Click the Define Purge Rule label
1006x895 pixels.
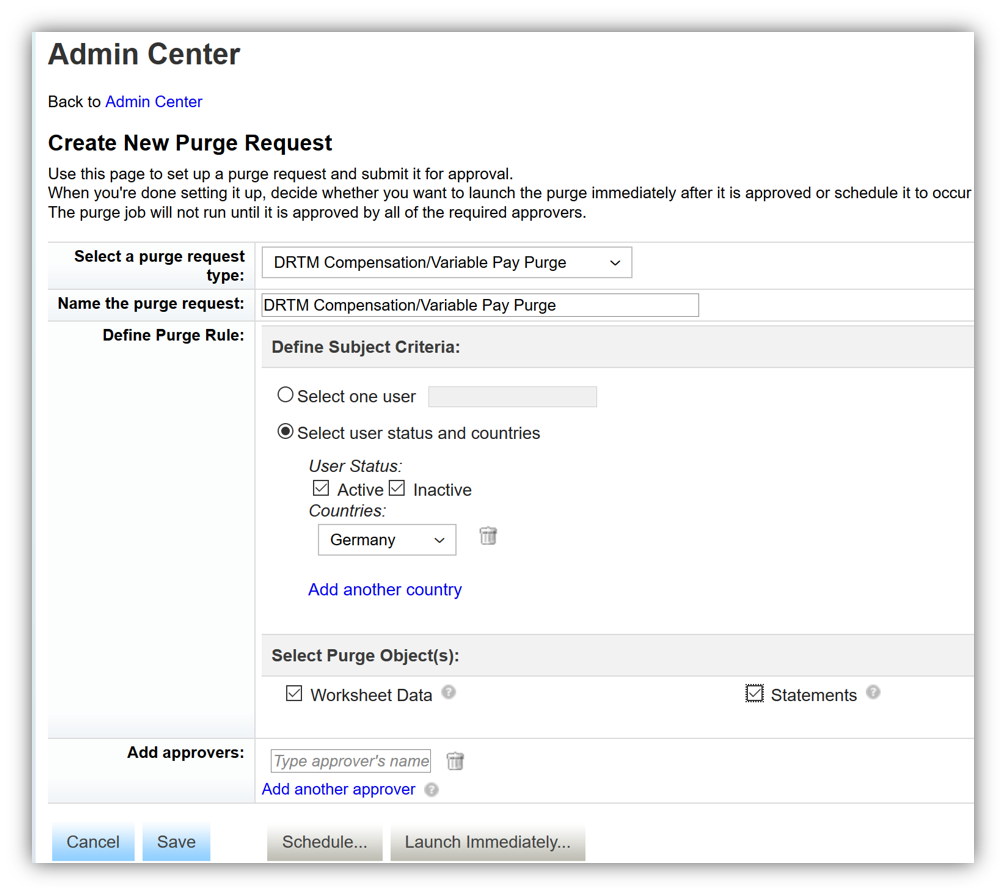(x=173, y=335)
